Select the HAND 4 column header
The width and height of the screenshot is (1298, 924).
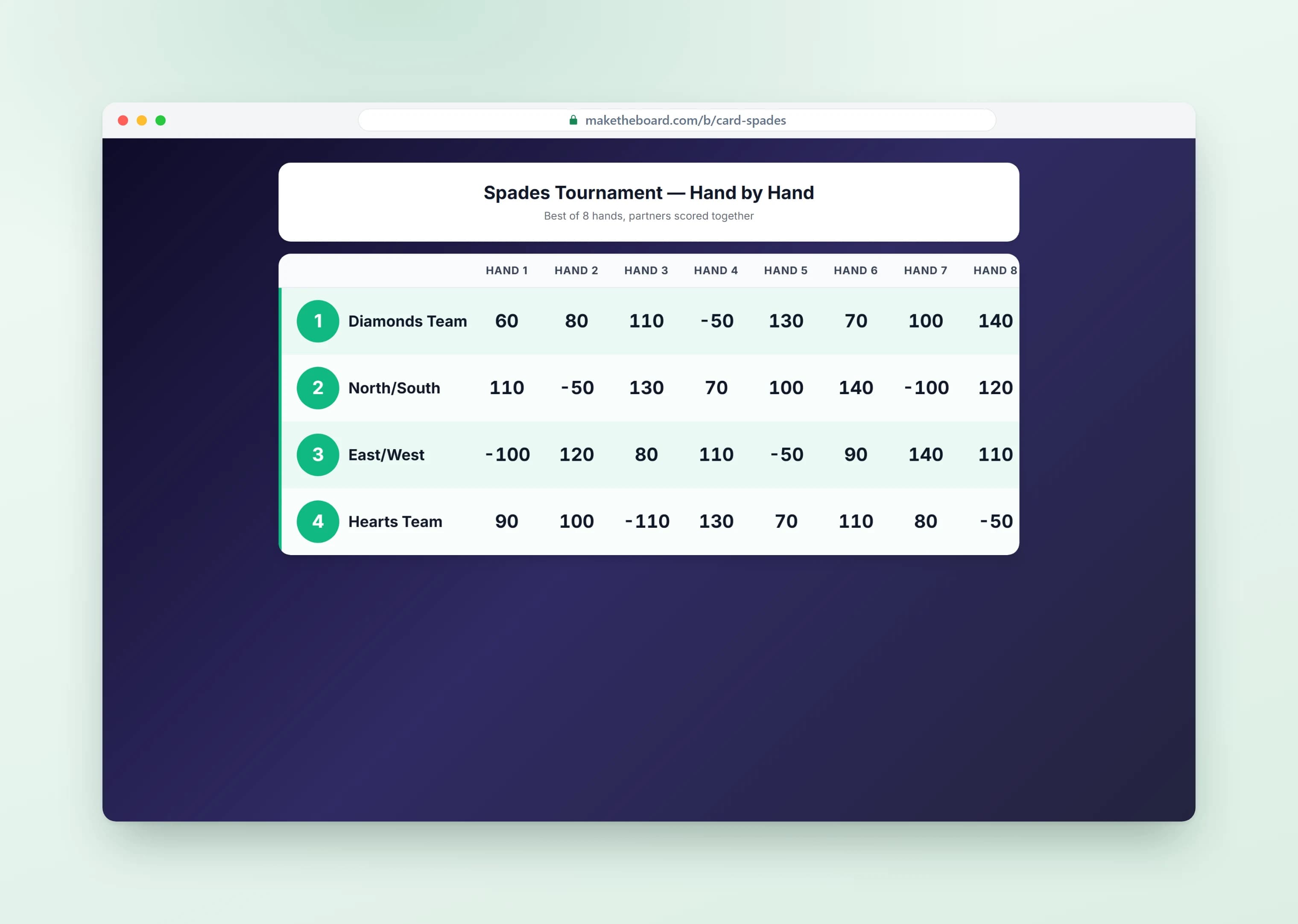(716, 271)
